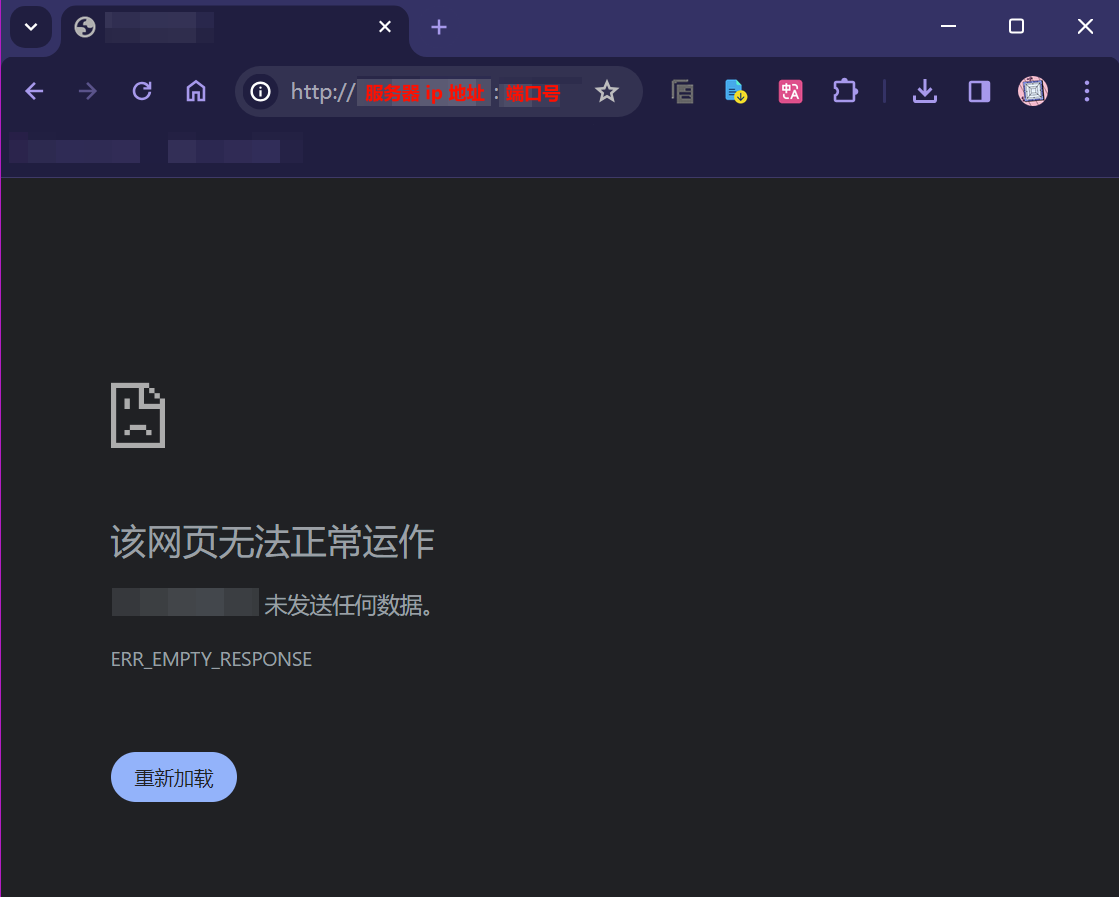Open the Chrome three-dot menu
Screen dimensions: 1119x897
(x=1087, y=92)
